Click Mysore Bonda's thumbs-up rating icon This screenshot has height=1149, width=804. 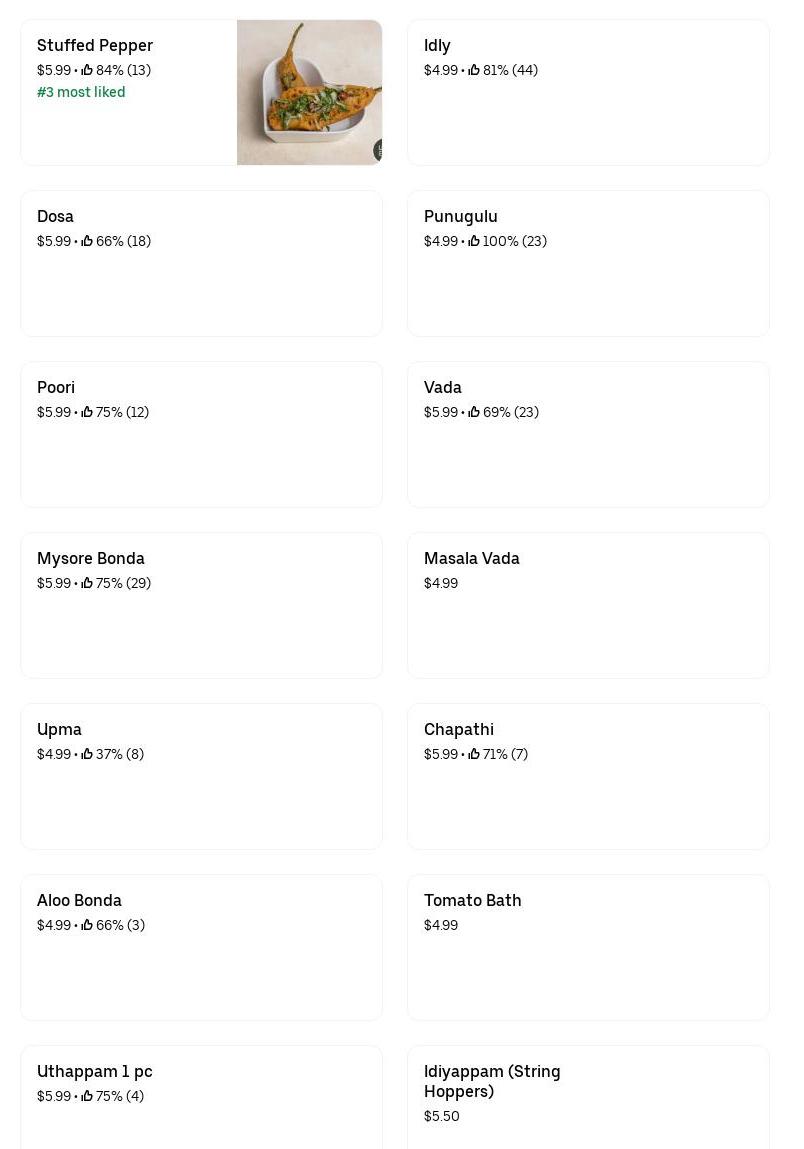87,583
